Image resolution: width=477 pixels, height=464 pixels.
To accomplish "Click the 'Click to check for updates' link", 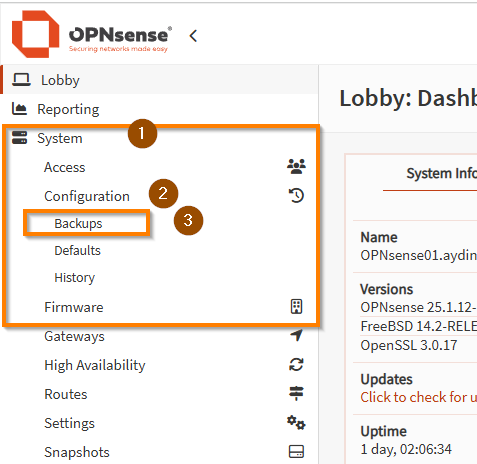I will pyautogui.click(x=418, y=397).
